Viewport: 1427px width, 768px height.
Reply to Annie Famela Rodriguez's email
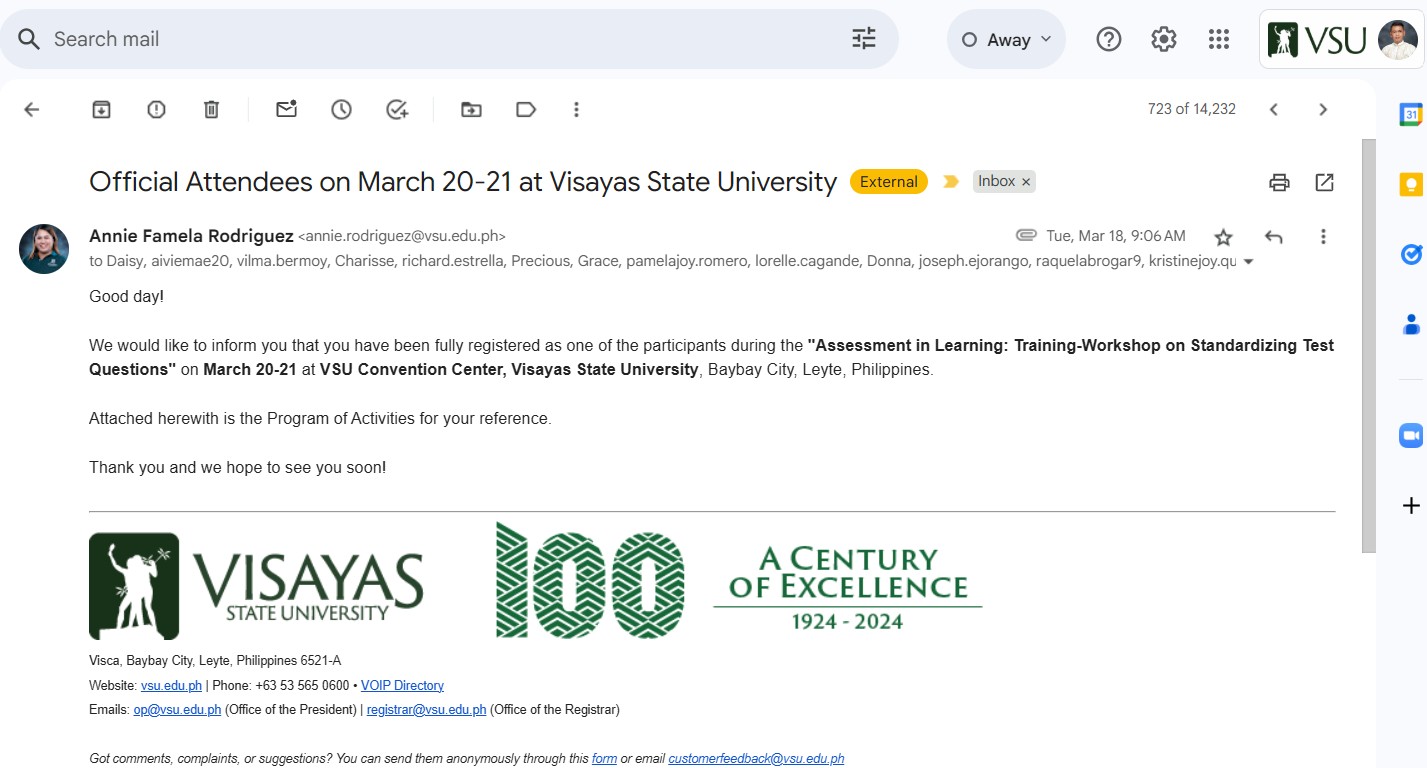(x=1273, y=237)
